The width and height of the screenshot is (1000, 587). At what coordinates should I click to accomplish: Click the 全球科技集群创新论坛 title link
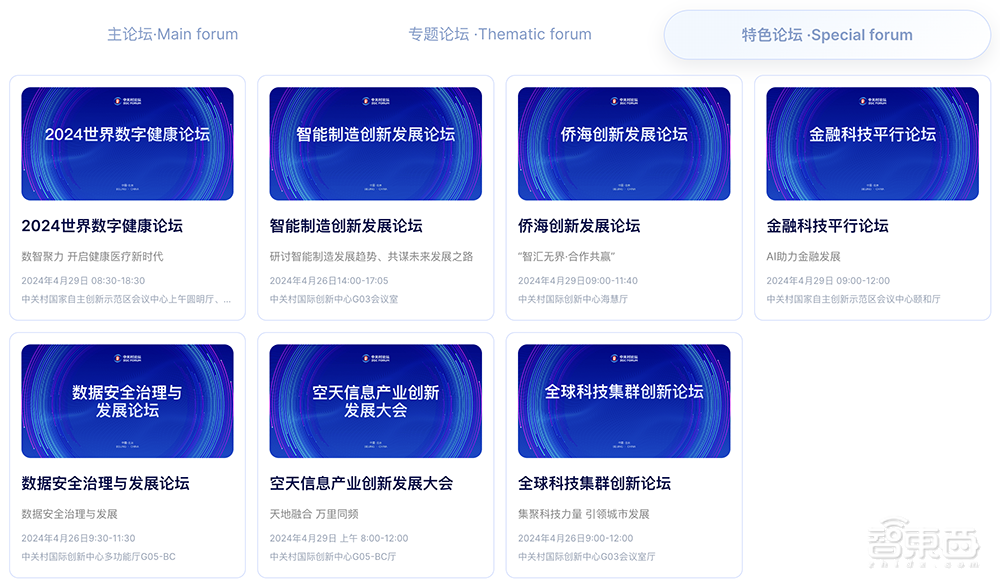[x=594, y=483]
